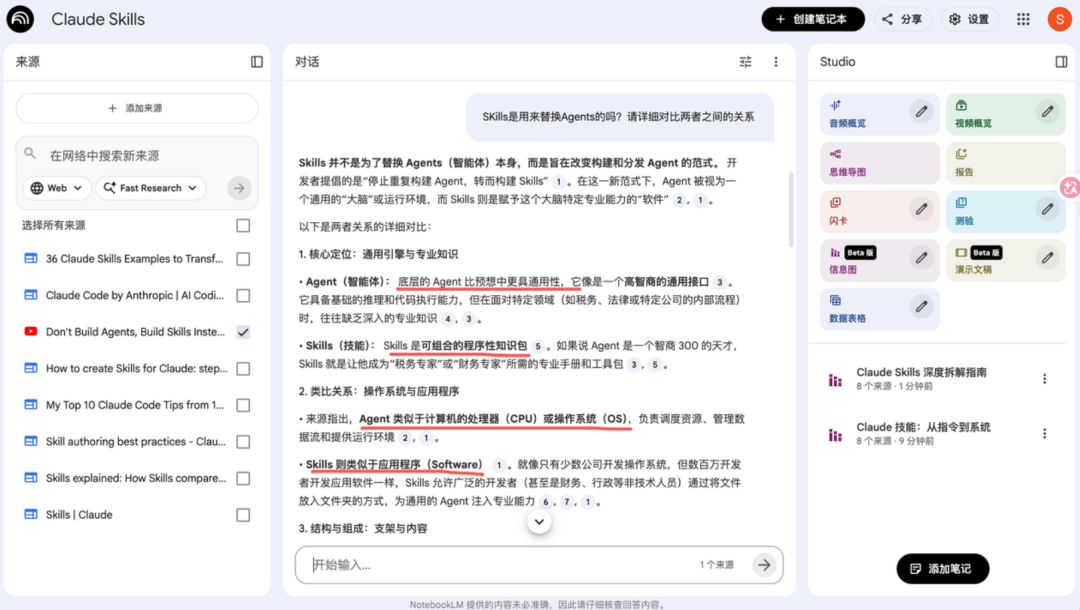This screenshot has width=1080, height=610.
Task: Open the 对话 panel three-dot menu
Action: (x=776, y=62)
